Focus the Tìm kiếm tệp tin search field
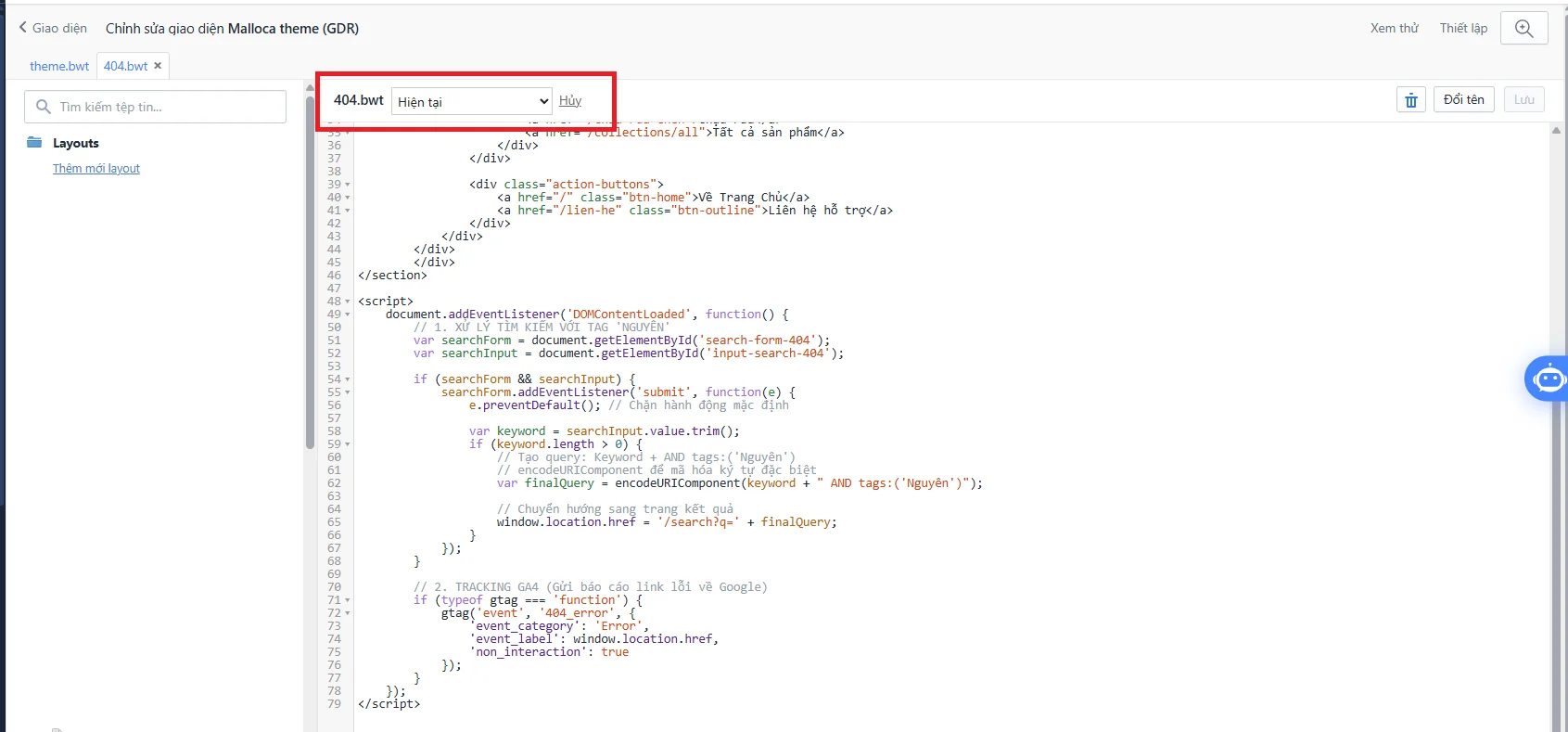This screenshot has height=732, width=1568. click(155, 107)
